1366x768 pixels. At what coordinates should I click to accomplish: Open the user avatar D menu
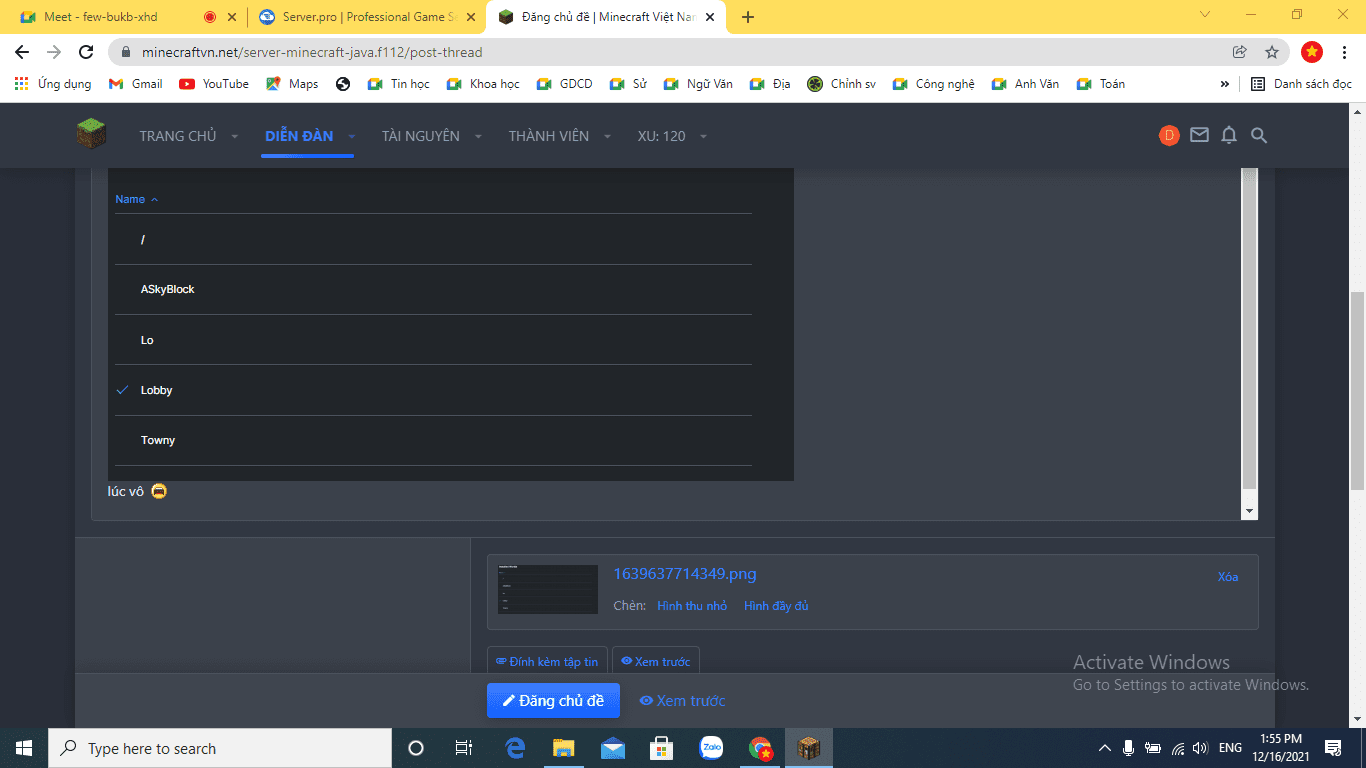[x=1169, y=135]
